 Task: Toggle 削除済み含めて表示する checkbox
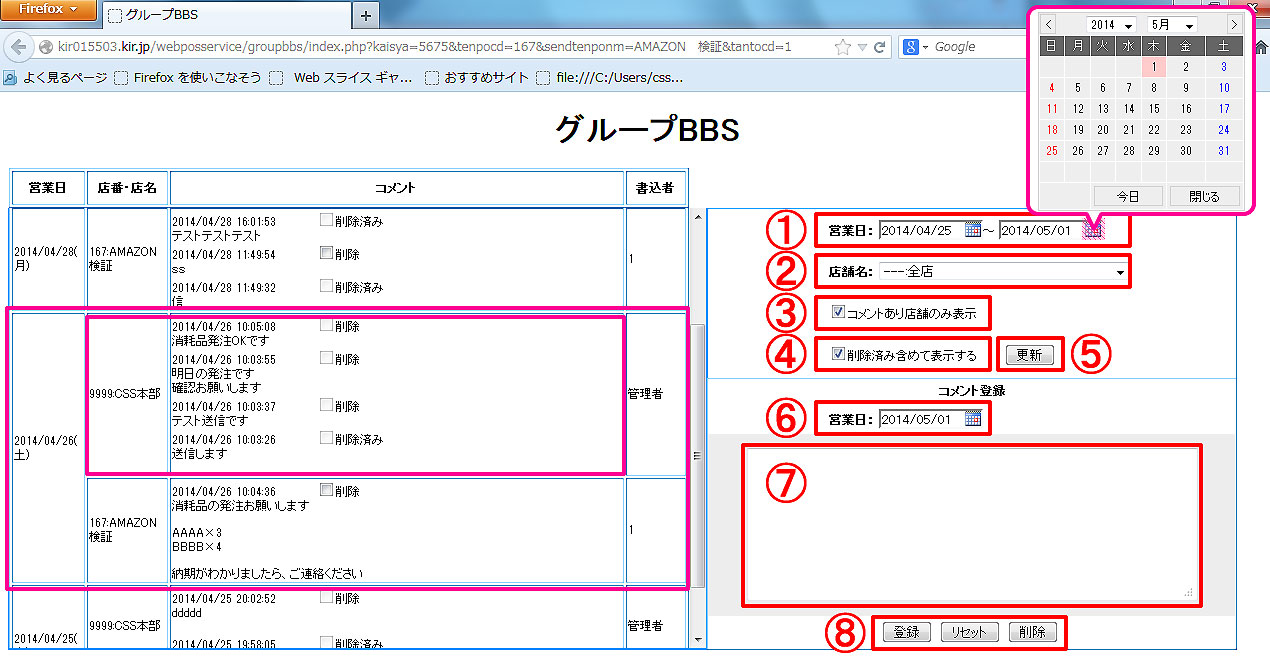coord(838,354)
